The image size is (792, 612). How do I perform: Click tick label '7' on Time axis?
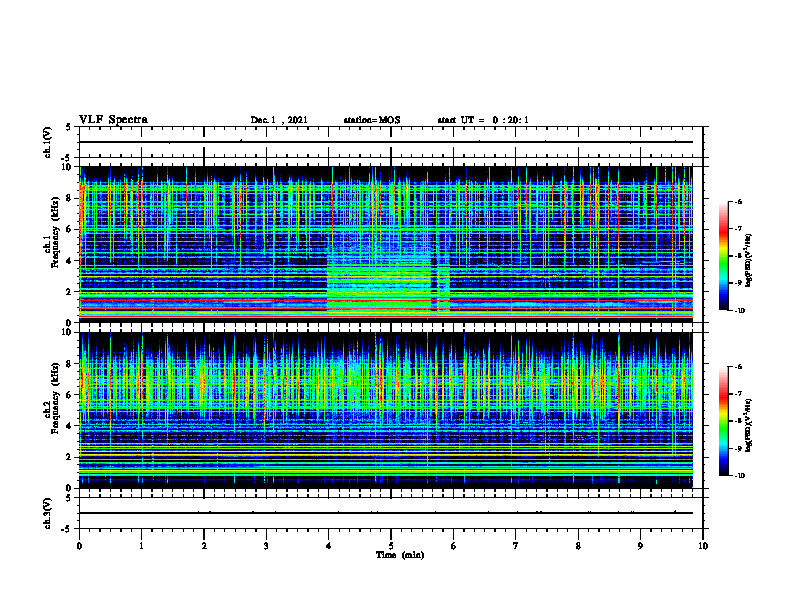point(516,546)
